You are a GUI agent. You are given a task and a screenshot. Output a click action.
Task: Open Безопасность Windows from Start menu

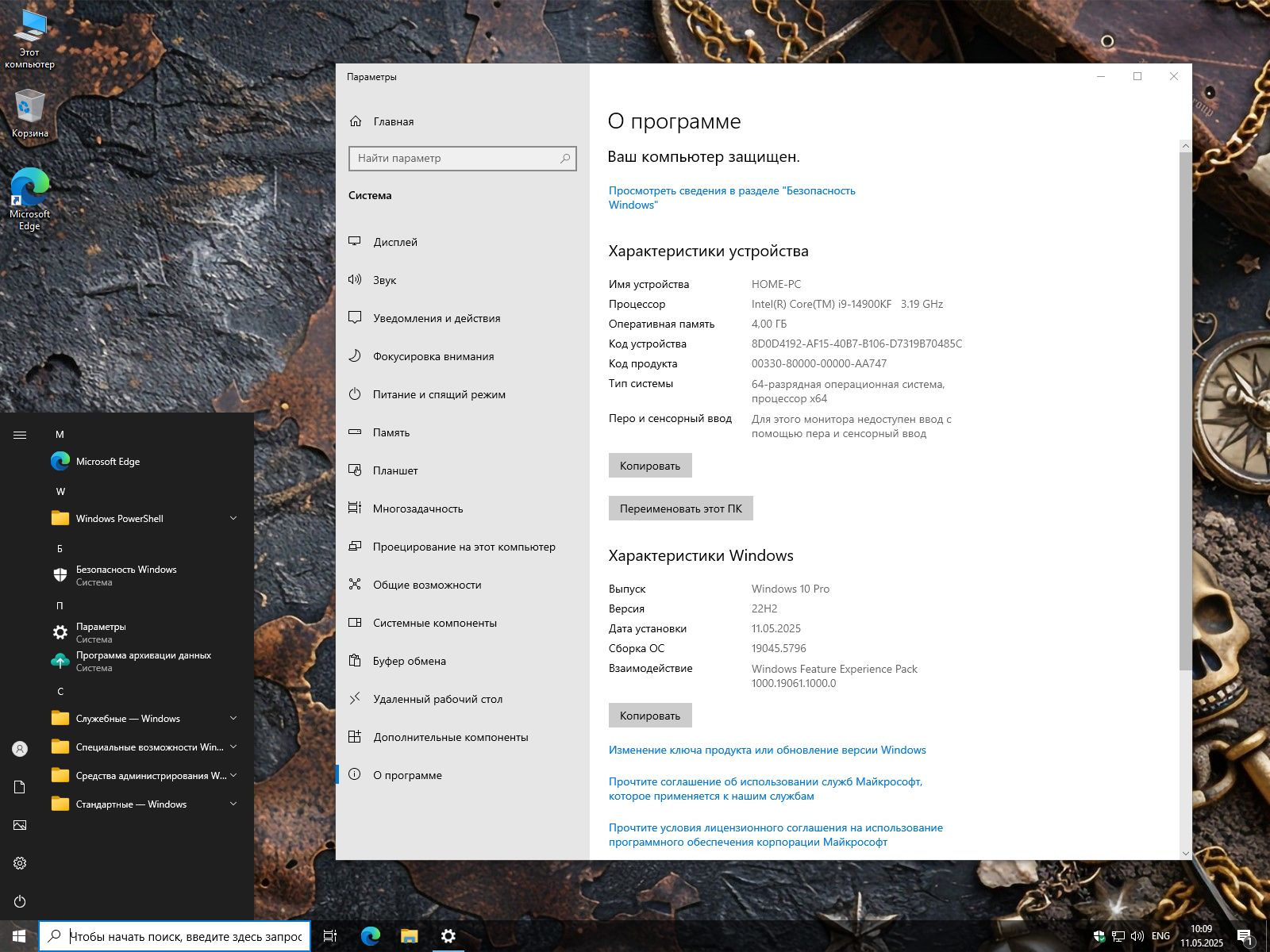(145, 576)
